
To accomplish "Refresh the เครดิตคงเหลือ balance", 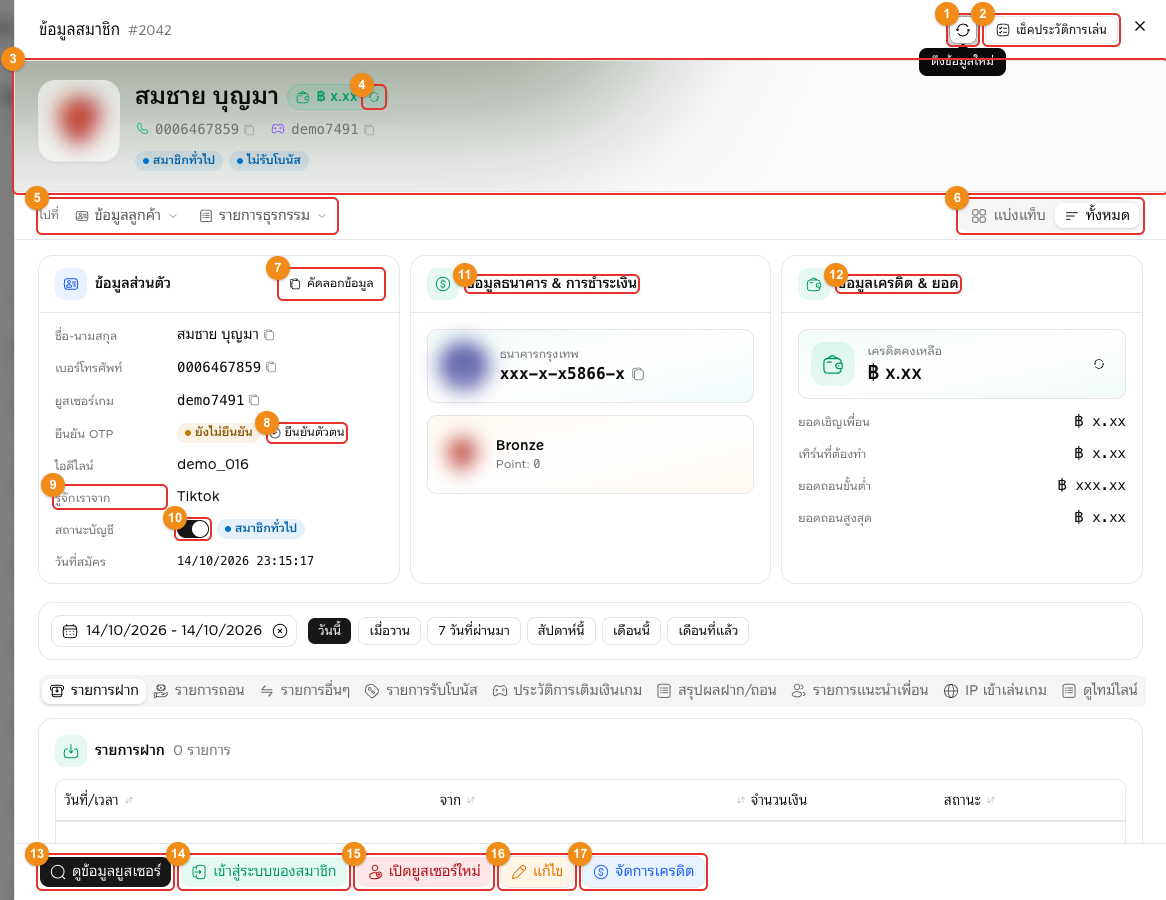I will (x=1099, y=364).
